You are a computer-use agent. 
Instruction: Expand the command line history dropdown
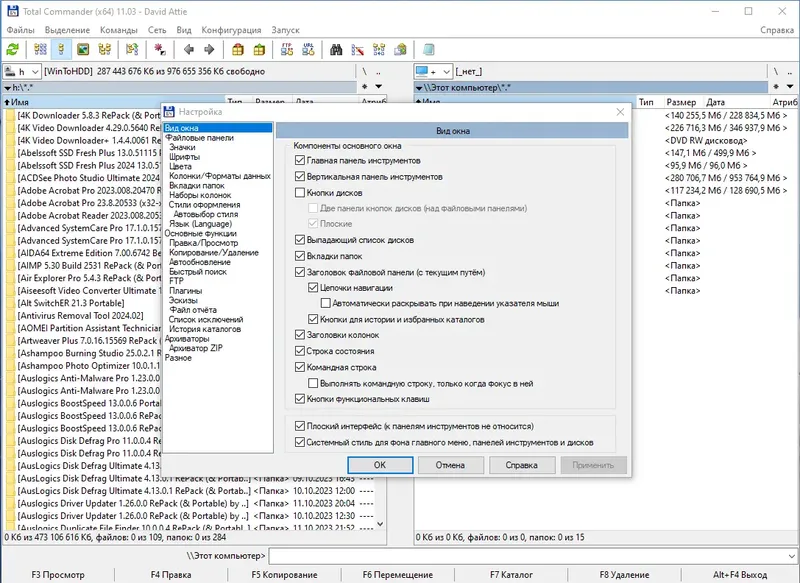coord(790,555)
